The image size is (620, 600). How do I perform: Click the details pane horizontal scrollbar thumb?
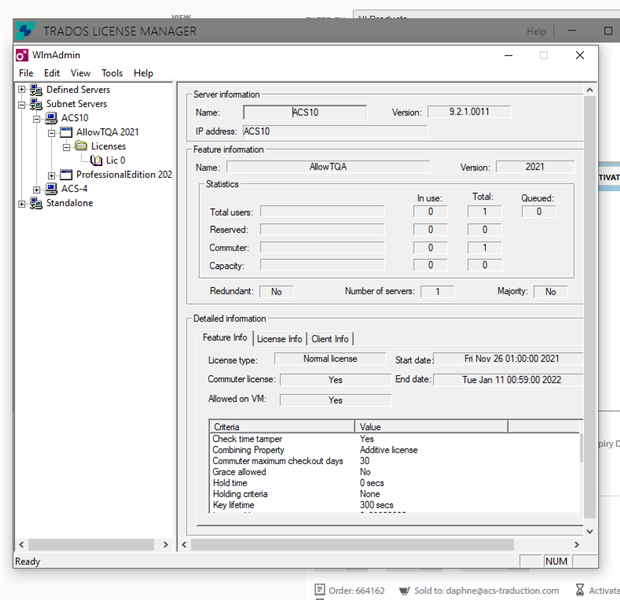coord(352,545)
